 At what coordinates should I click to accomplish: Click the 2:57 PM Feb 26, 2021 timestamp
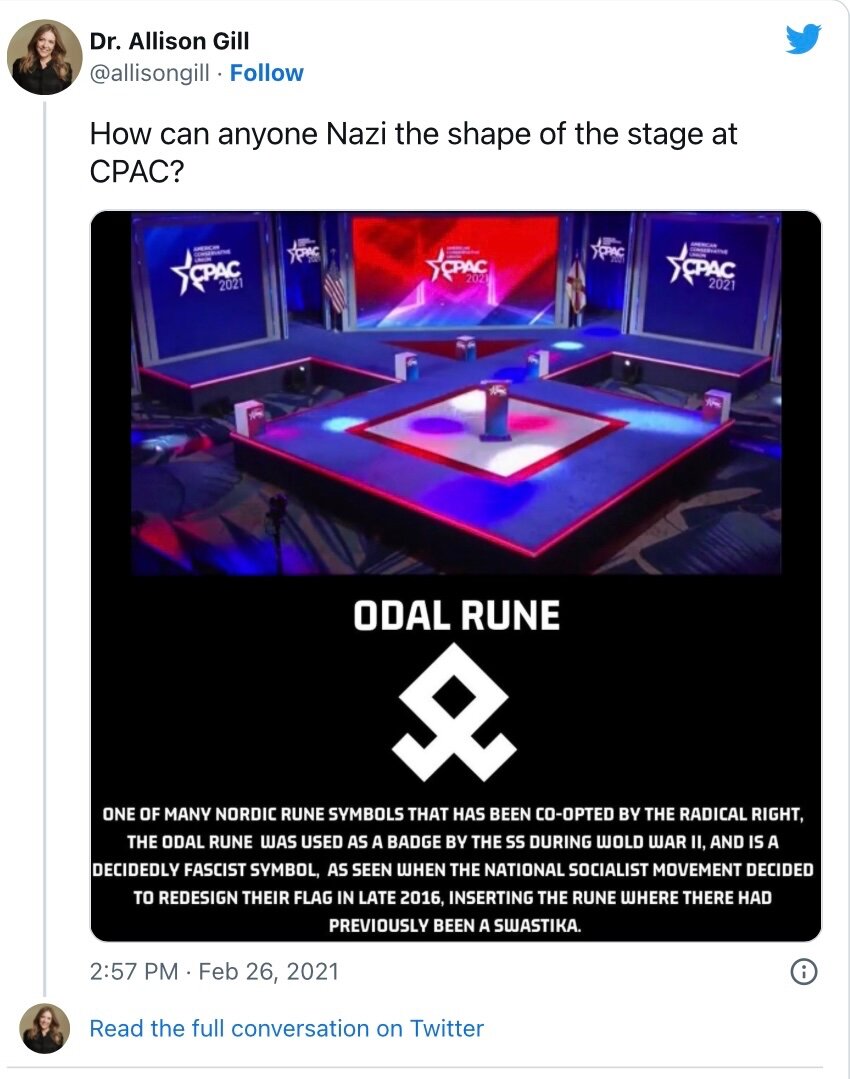(214, 971)
